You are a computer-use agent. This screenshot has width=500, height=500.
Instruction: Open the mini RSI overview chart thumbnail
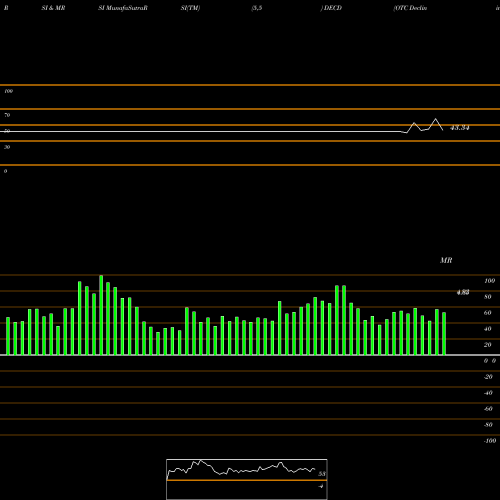pos(247,479)
